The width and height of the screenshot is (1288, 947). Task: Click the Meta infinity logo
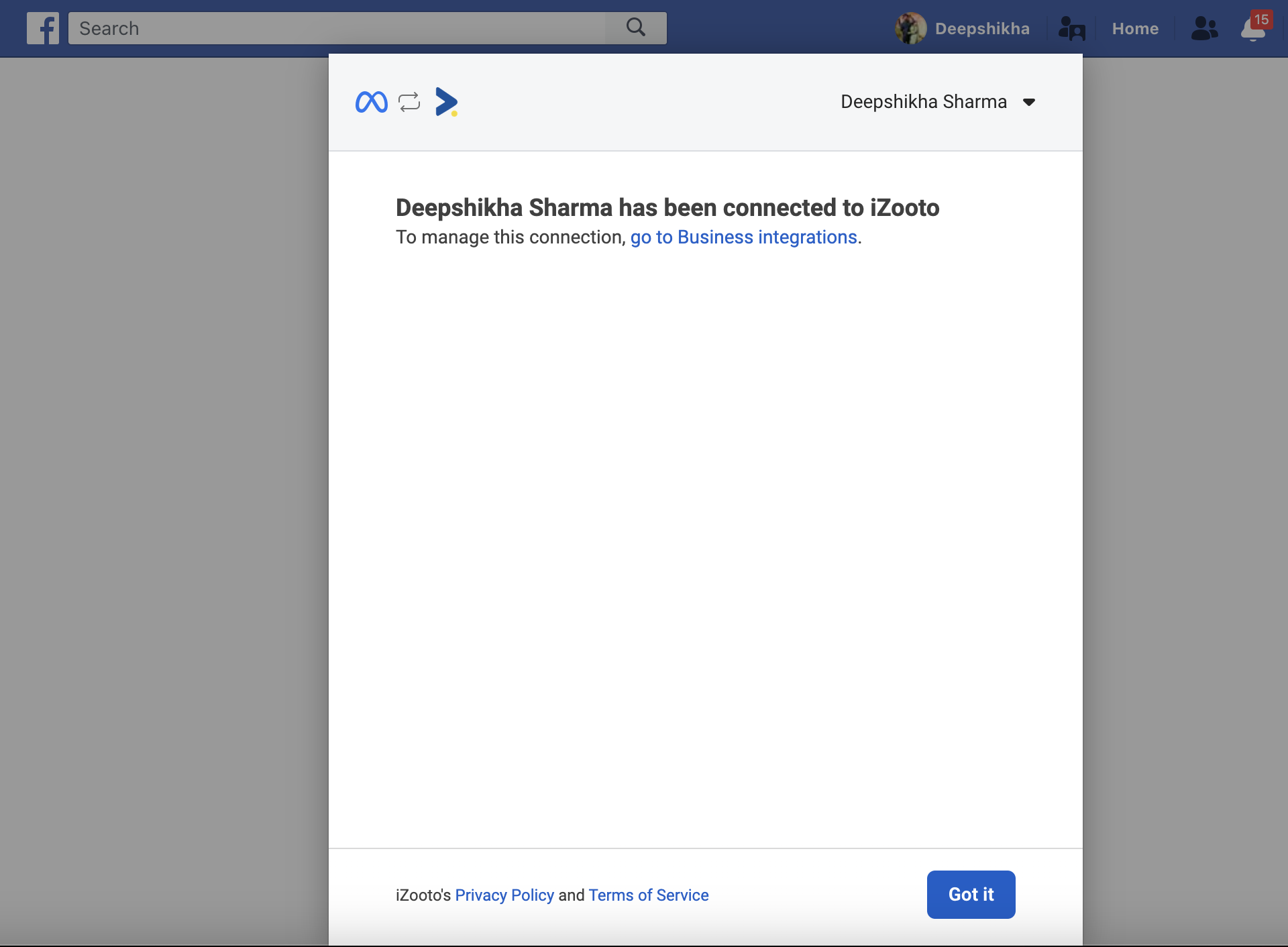tap(372, 102)
